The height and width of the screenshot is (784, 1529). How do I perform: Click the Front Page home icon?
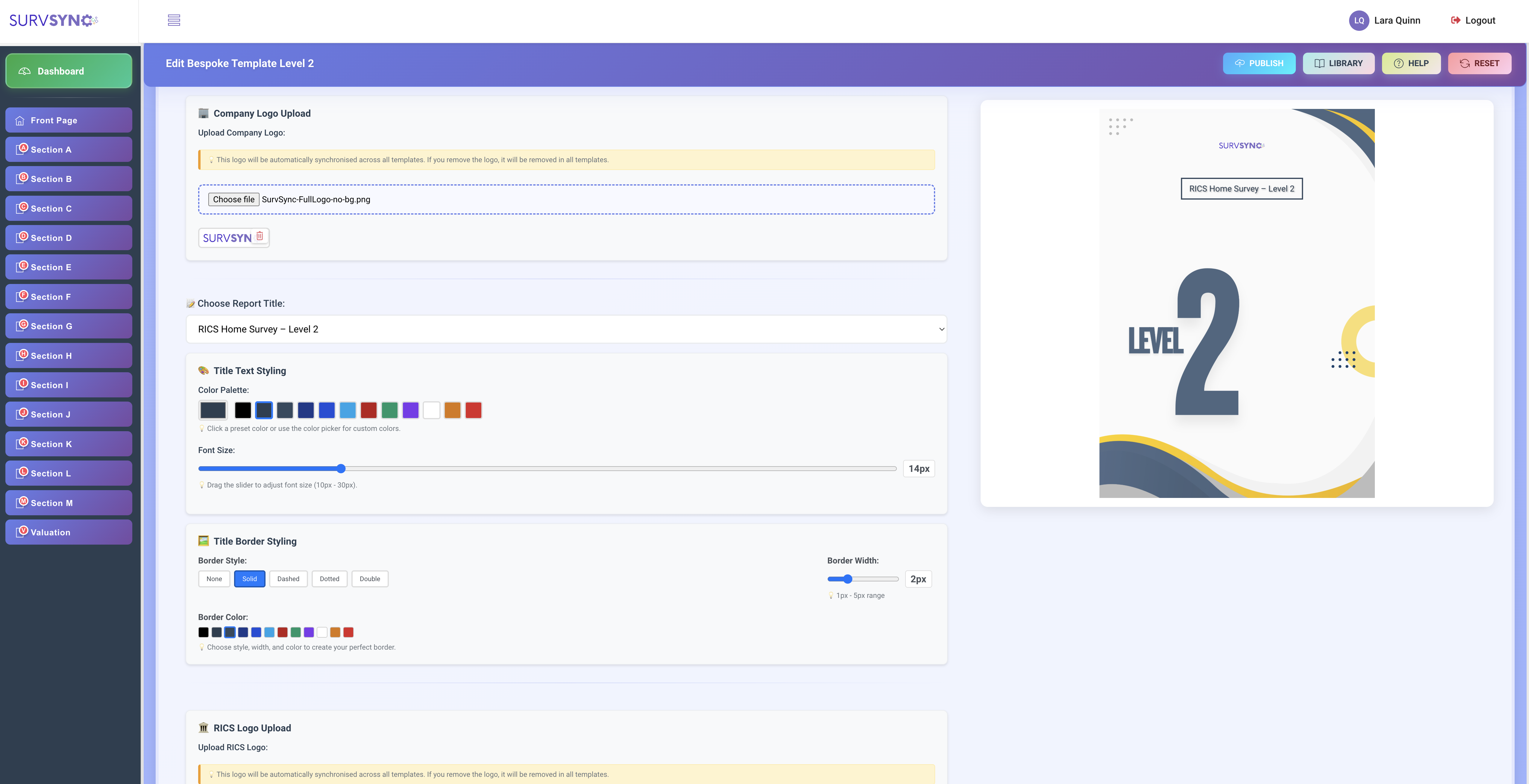click(20, 120)
